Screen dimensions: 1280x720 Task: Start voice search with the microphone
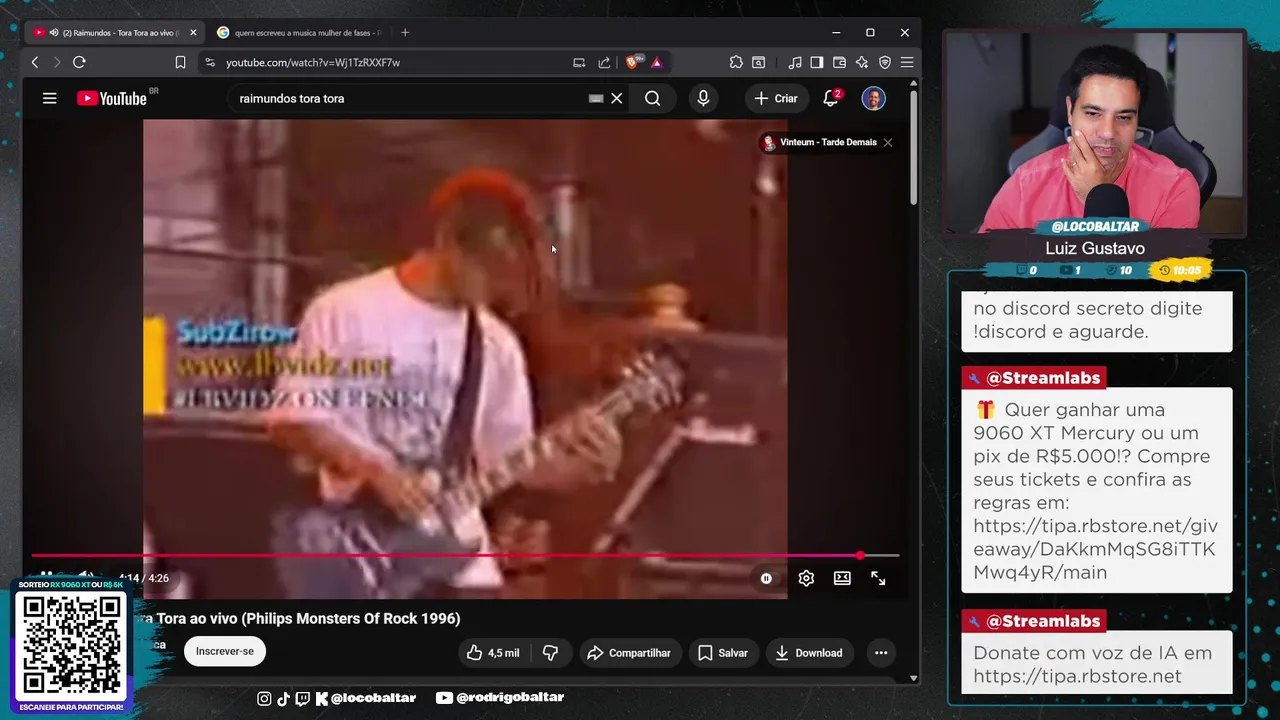tap(703, 98)
